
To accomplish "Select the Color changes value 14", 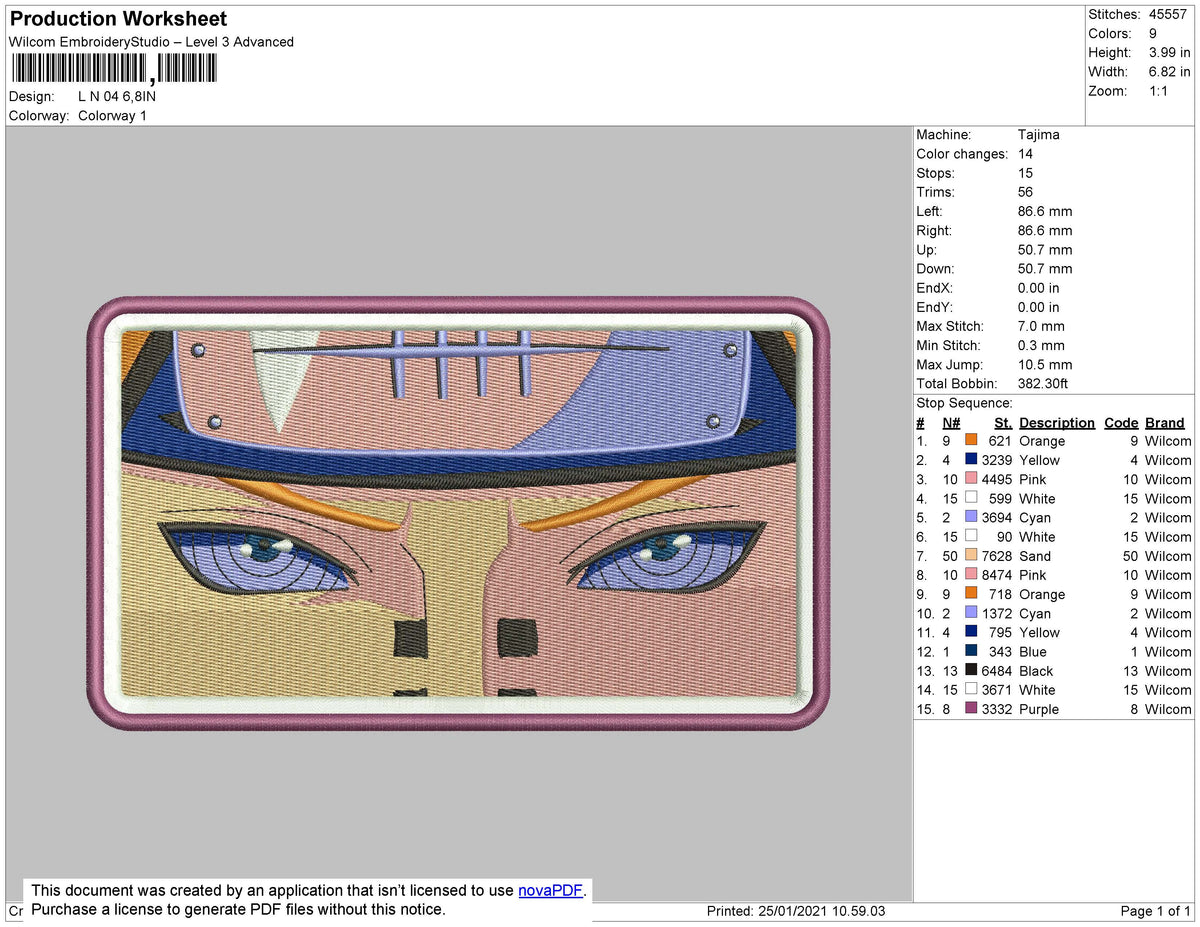I will click(1026, 154).
